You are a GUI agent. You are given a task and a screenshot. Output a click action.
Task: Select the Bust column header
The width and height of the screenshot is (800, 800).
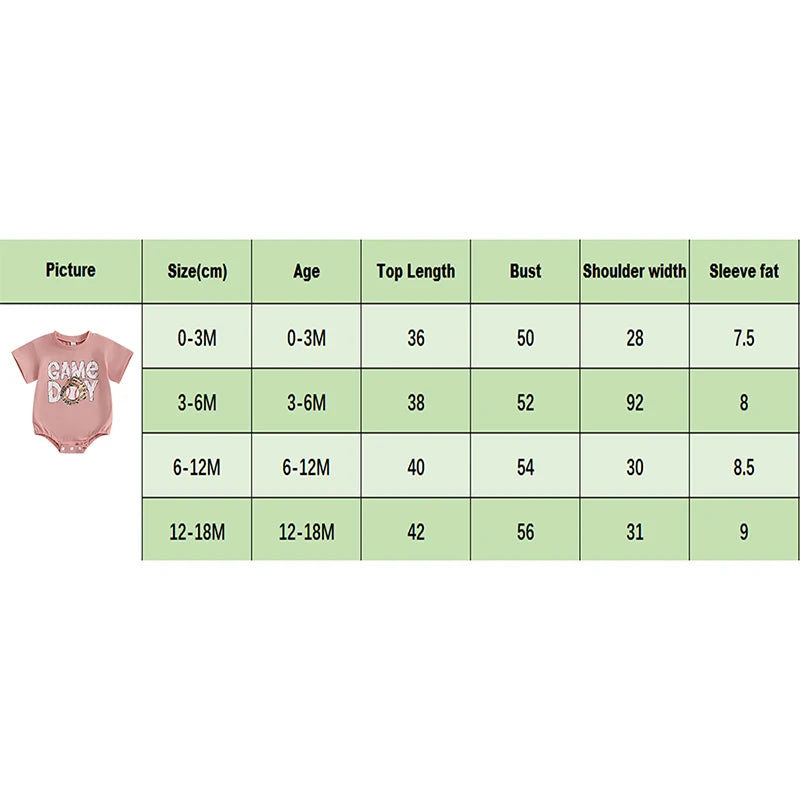(x=526, y=271)
